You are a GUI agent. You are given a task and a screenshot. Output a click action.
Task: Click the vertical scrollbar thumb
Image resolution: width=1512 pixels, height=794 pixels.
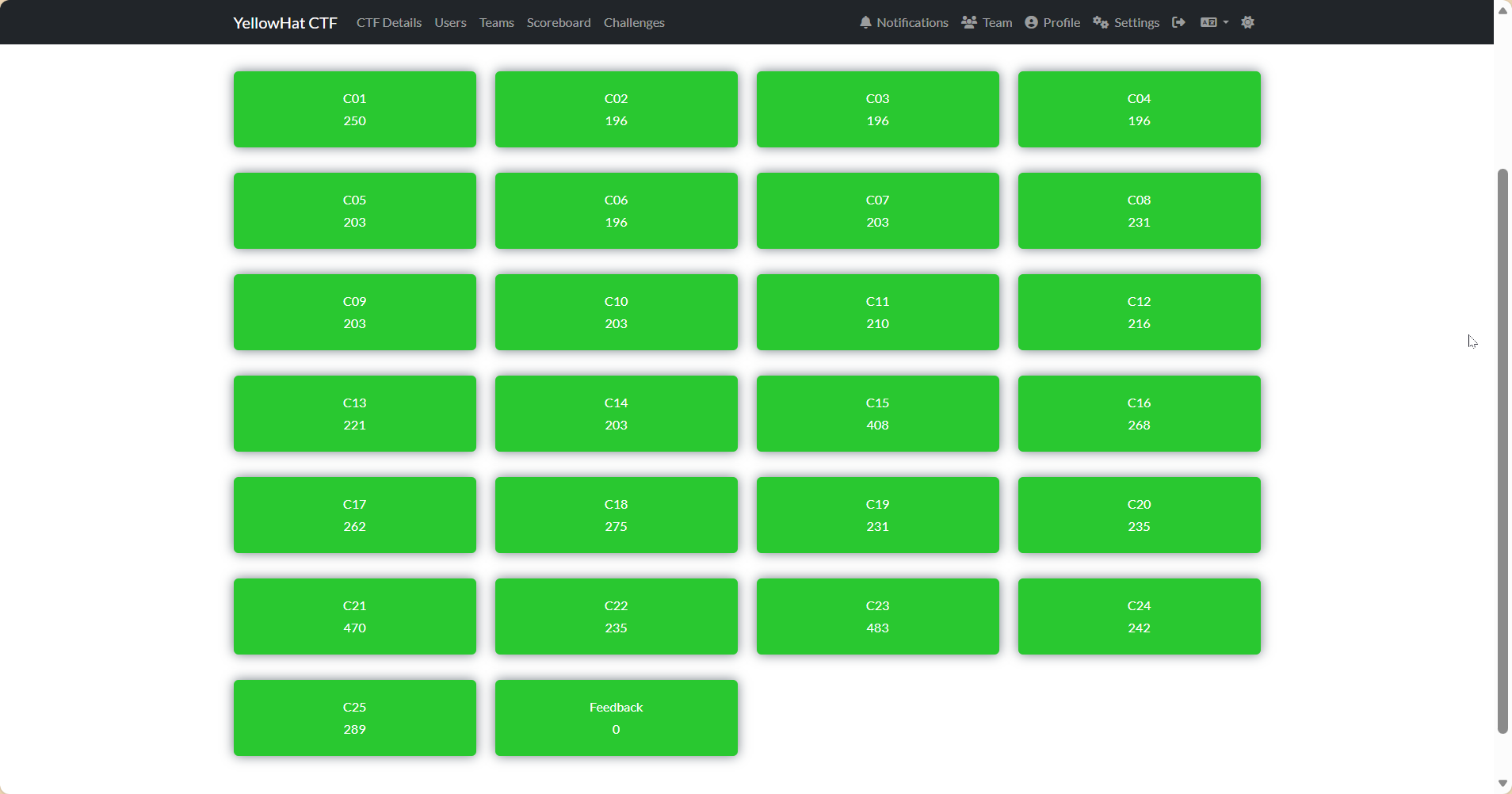1502,450
